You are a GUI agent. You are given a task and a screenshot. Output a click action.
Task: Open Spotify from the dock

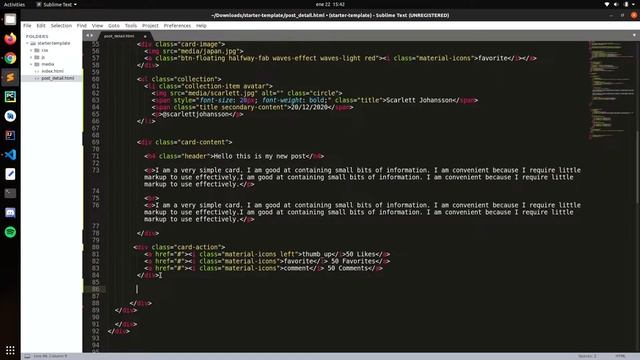[x=10, y=232]
